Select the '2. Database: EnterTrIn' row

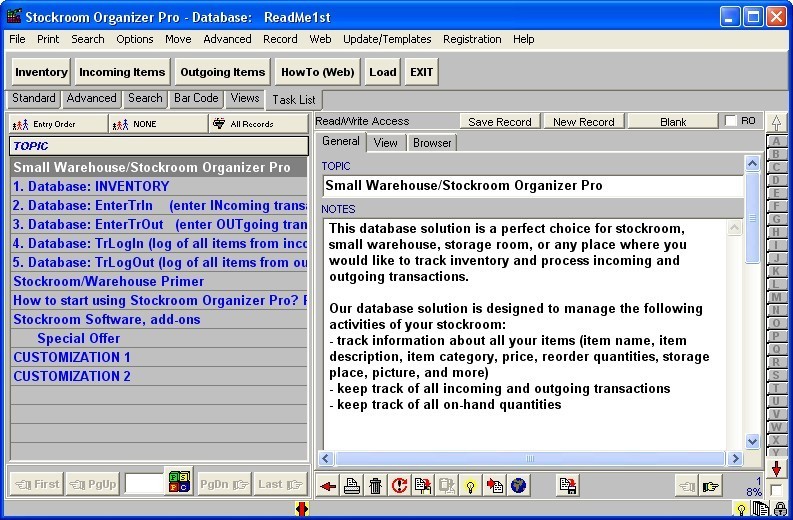point(159,205)
